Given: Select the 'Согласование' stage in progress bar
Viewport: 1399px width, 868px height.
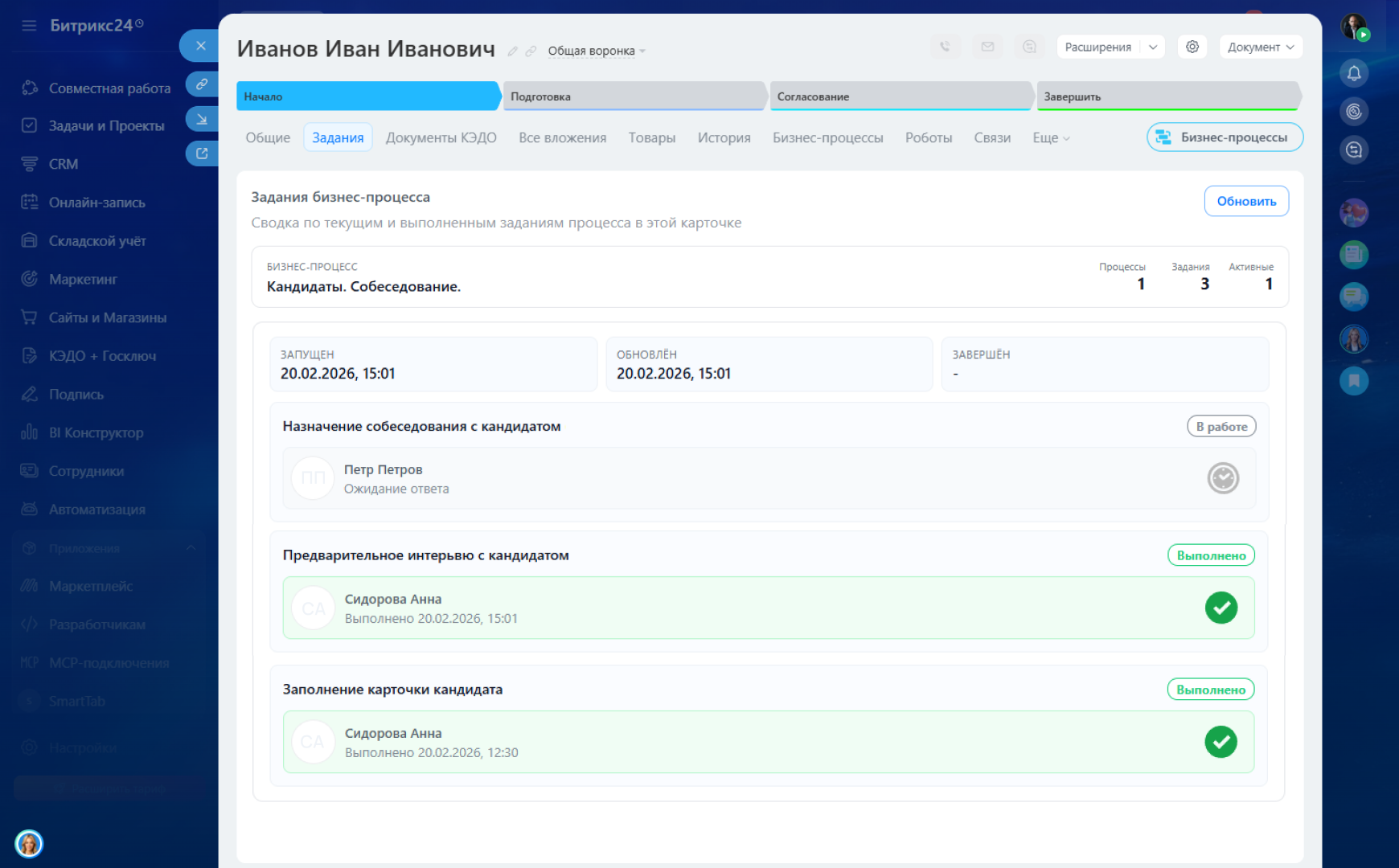Looking at the screenshot, I should pyautogui.click(x=901, y=96).
